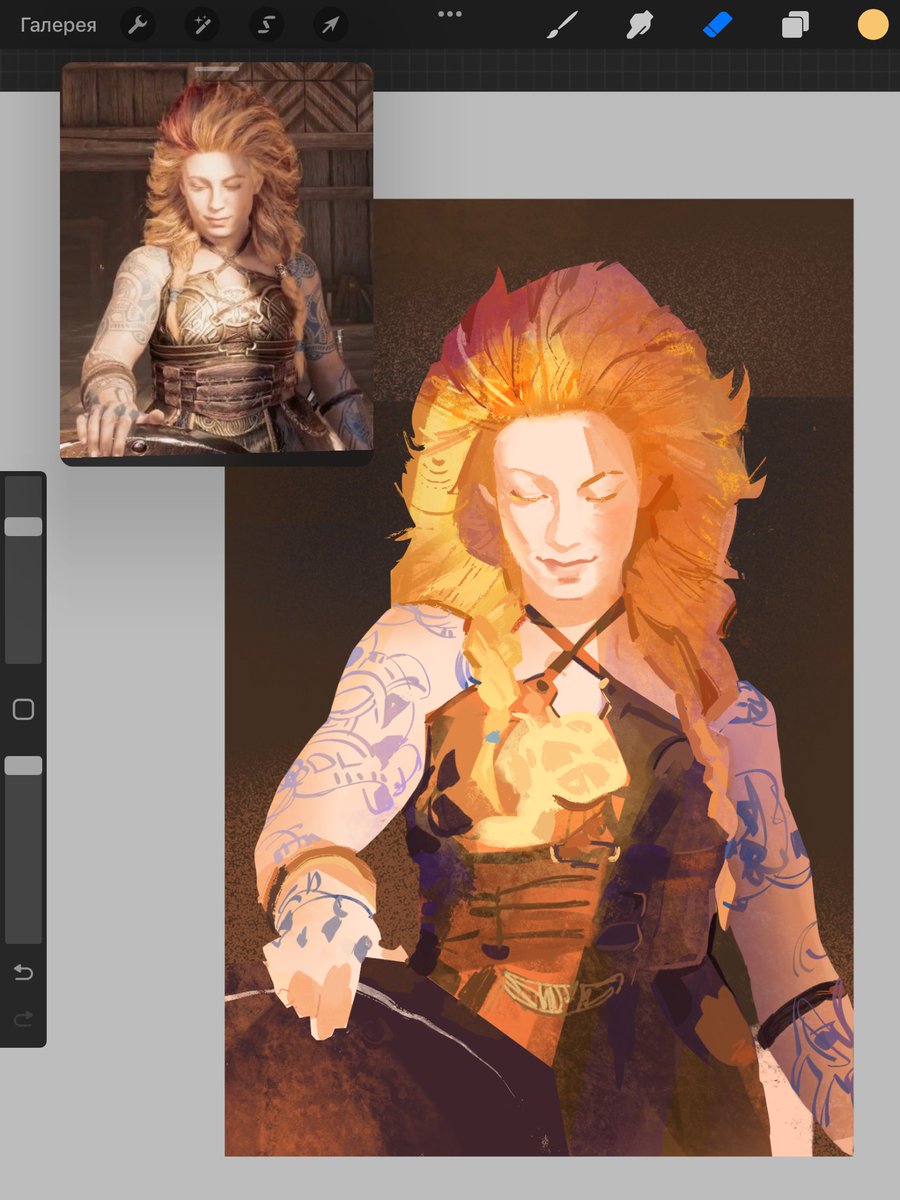The width and height of the screenshot is (900, 1200).
Task: Open the Selection tool
Action: coord(266,25)
